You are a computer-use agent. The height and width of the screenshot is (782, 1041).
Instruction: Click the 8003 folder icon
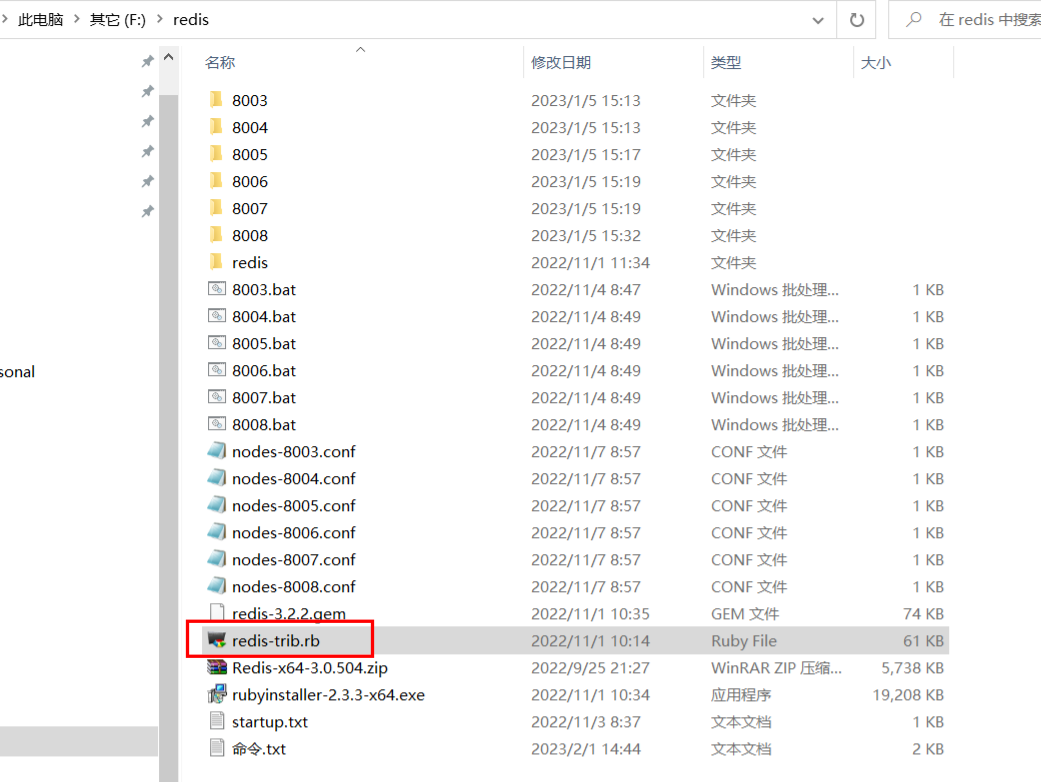click(x=216, y=100)
